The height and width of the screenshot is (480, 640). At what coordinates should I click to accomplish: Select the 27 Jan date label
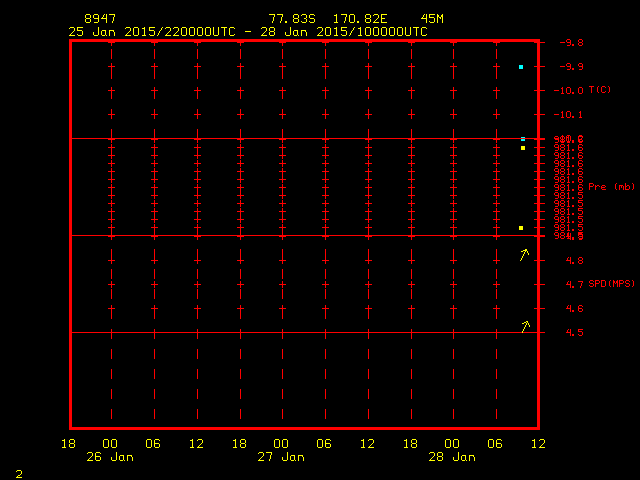click(x=281, y=457)
